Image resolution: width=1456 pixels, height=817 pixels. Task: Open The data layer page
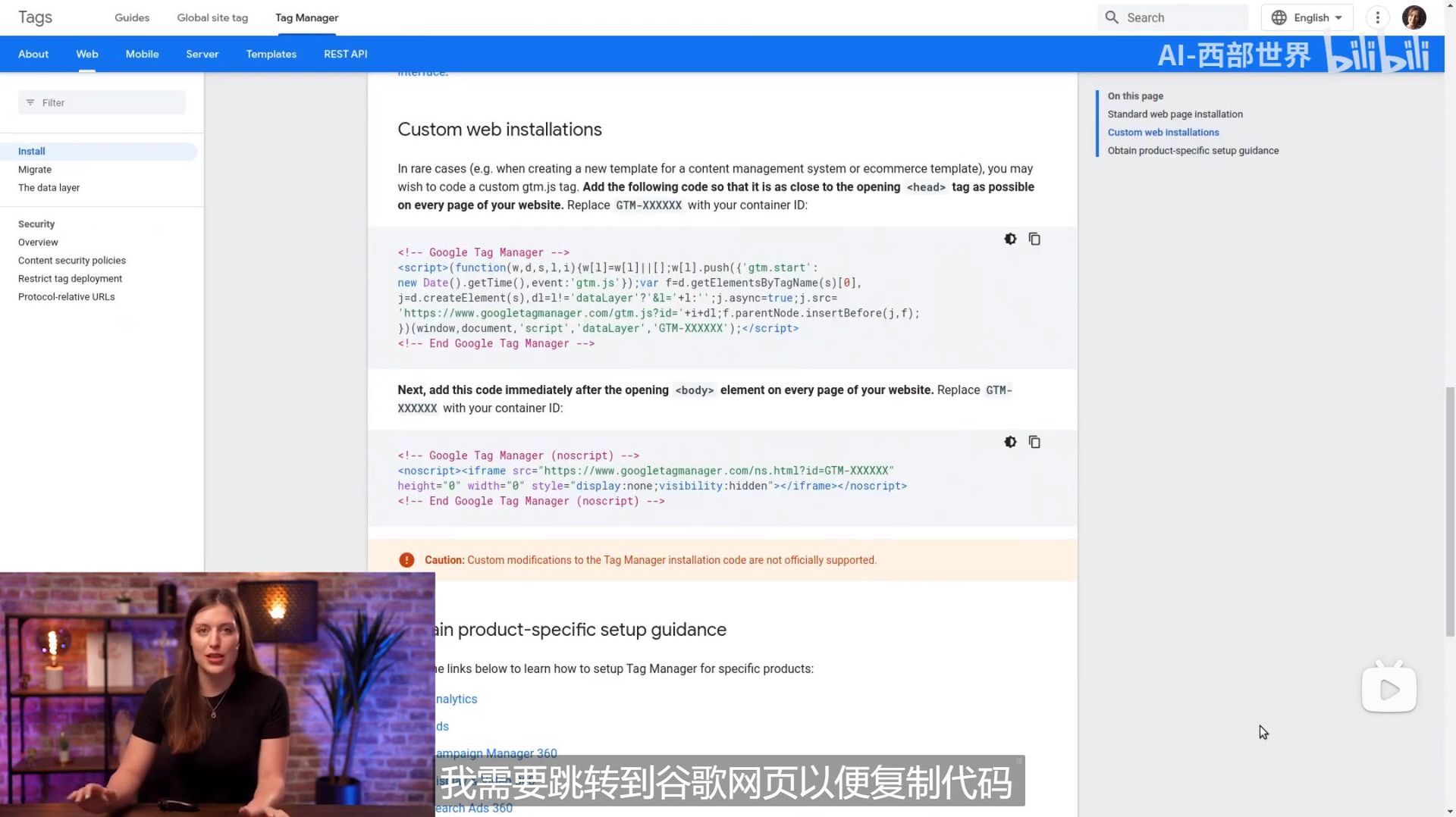pyautogui.click(x=49, y=188)
